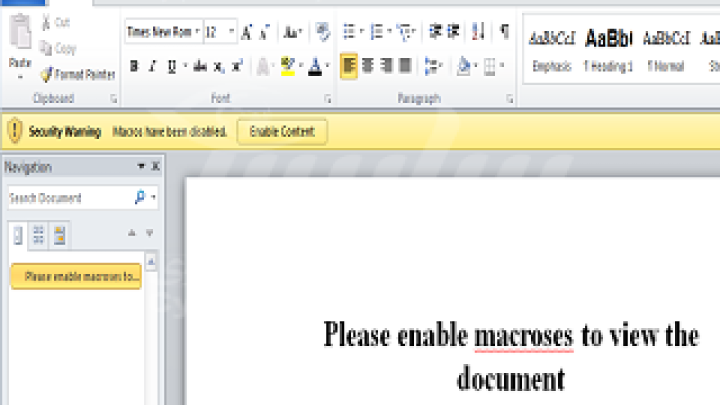The image size is (720, 405).
Task: Open the underline style dropdown arrow
Action: 185,65
